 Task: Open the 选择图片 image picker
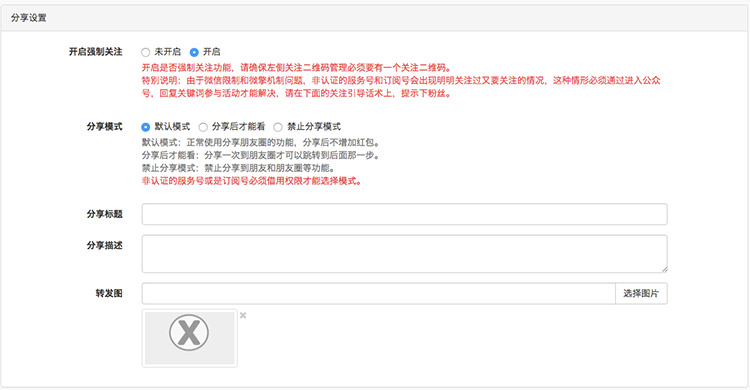click(641, 294)
